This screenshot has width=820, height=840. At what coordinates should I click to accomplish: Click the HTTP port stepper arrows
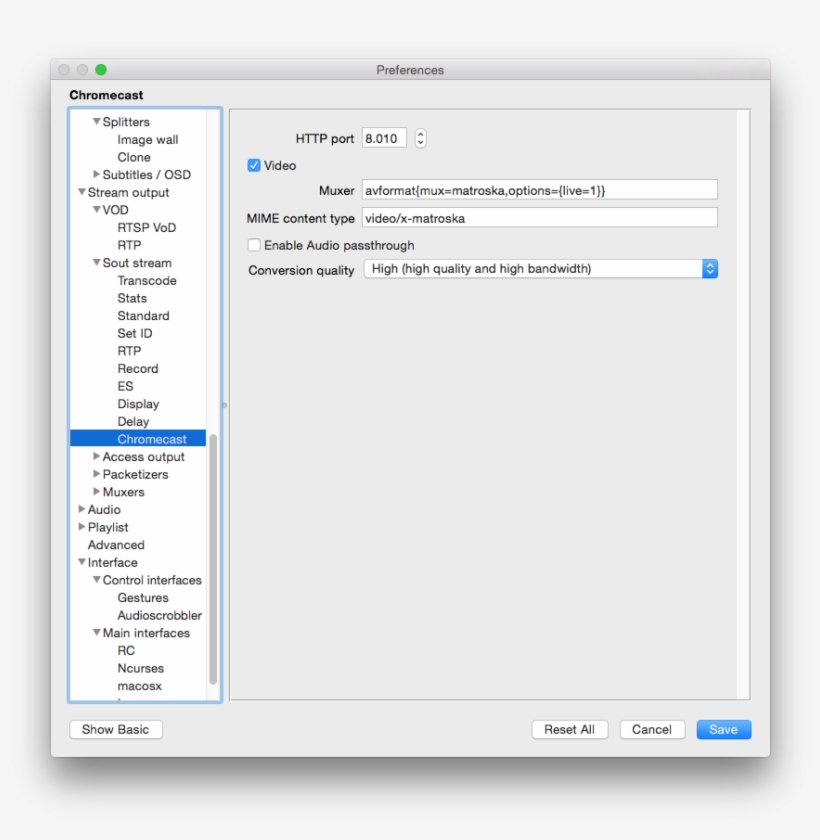pos(420,139)
